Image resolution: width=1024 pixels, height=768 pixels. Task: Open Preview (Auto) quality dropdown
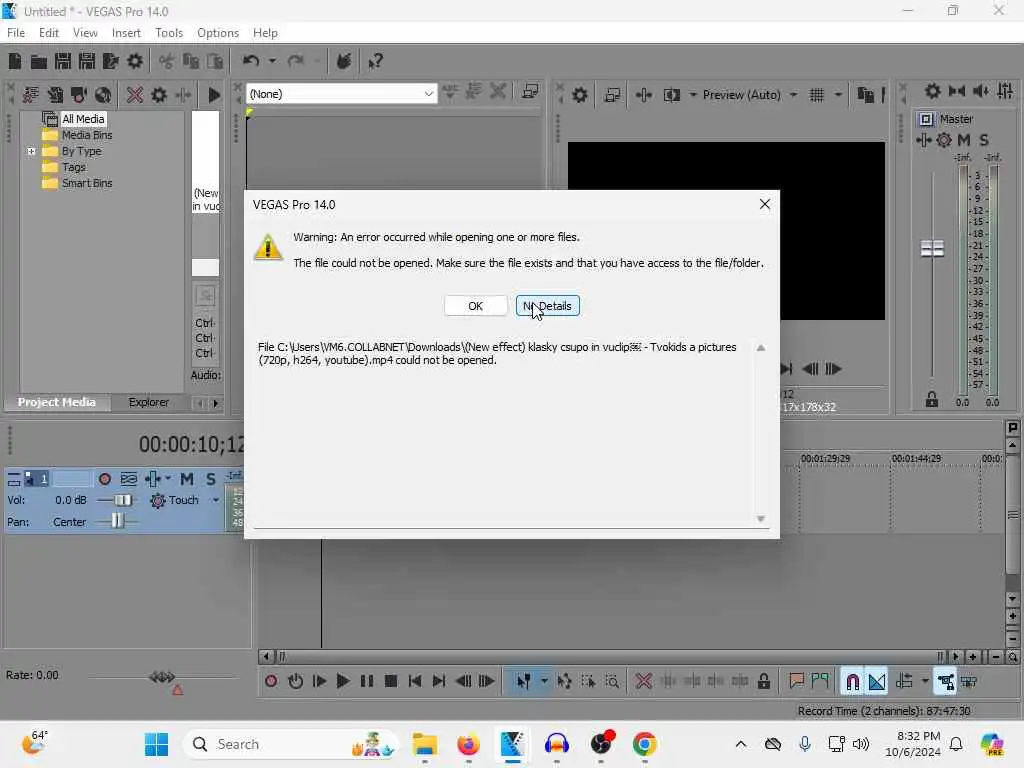click(x=793, y=95)
